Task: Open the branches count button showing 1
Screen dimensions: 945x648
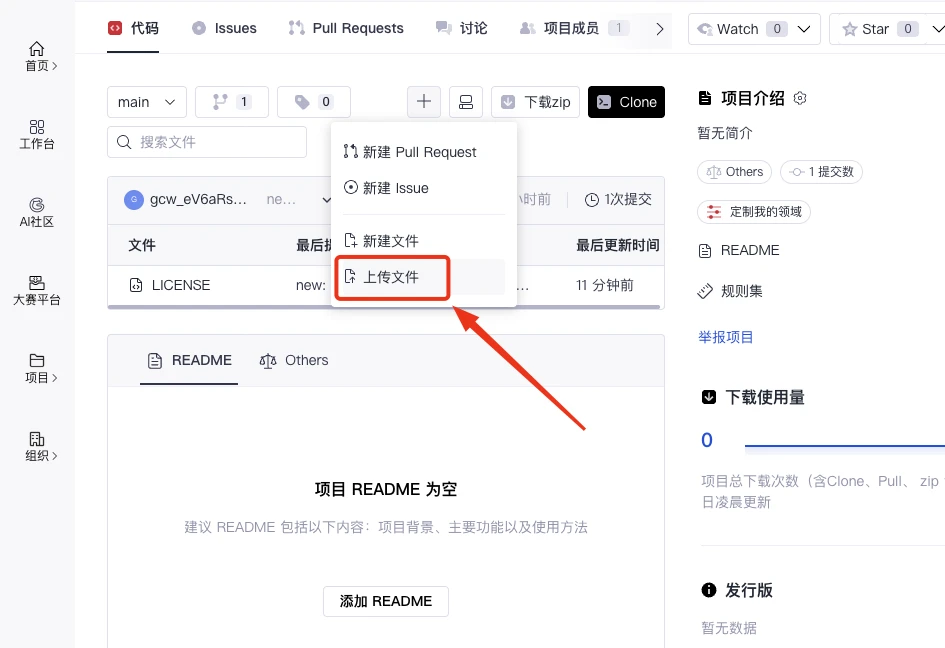Action: point(232,101)
